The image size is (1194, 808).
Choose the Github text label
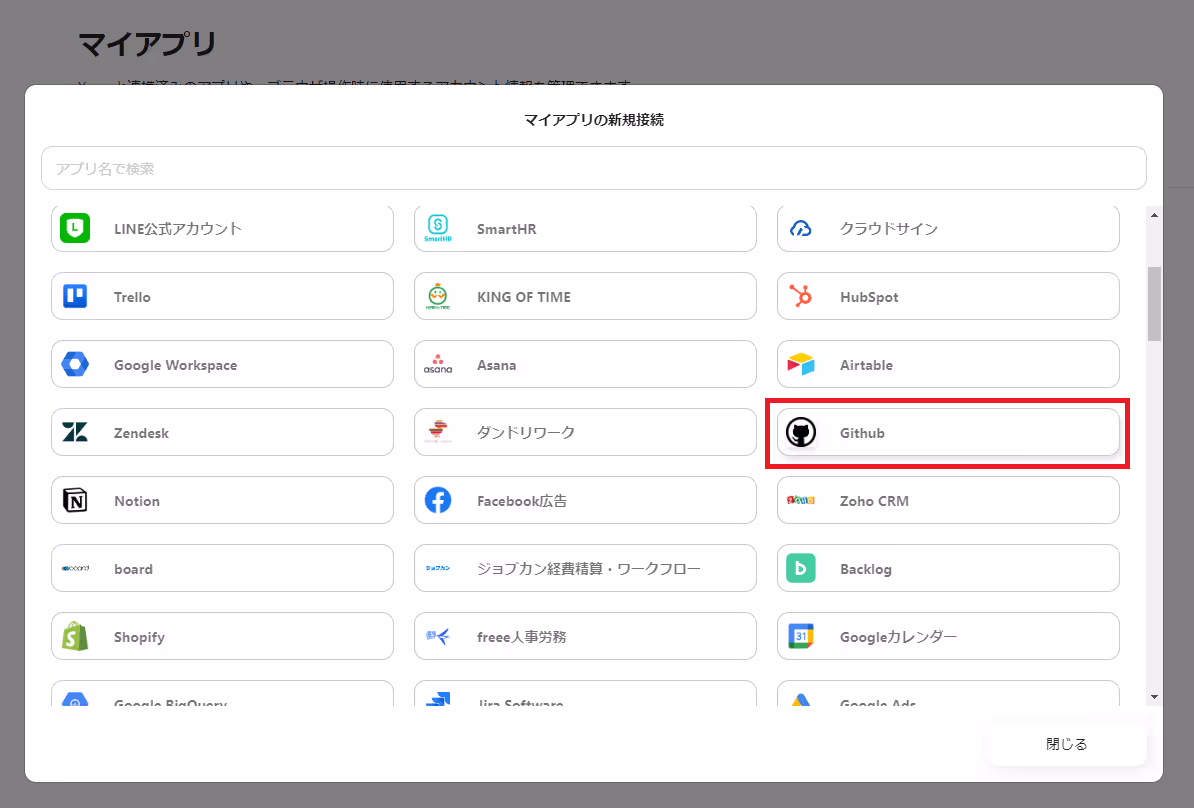click(862, 433)
